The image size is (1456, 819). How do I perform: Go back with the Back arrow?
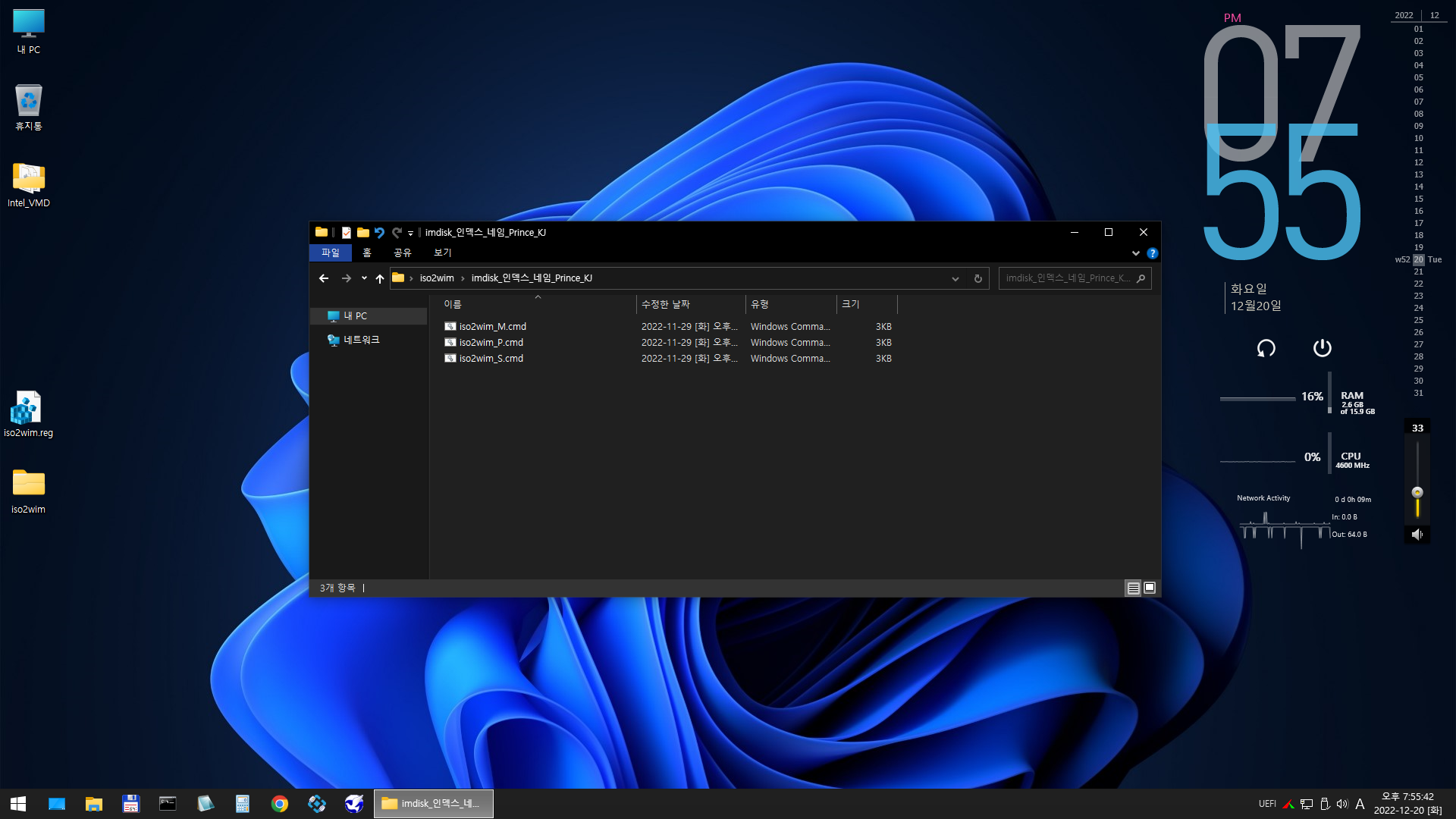pos(324,278)
